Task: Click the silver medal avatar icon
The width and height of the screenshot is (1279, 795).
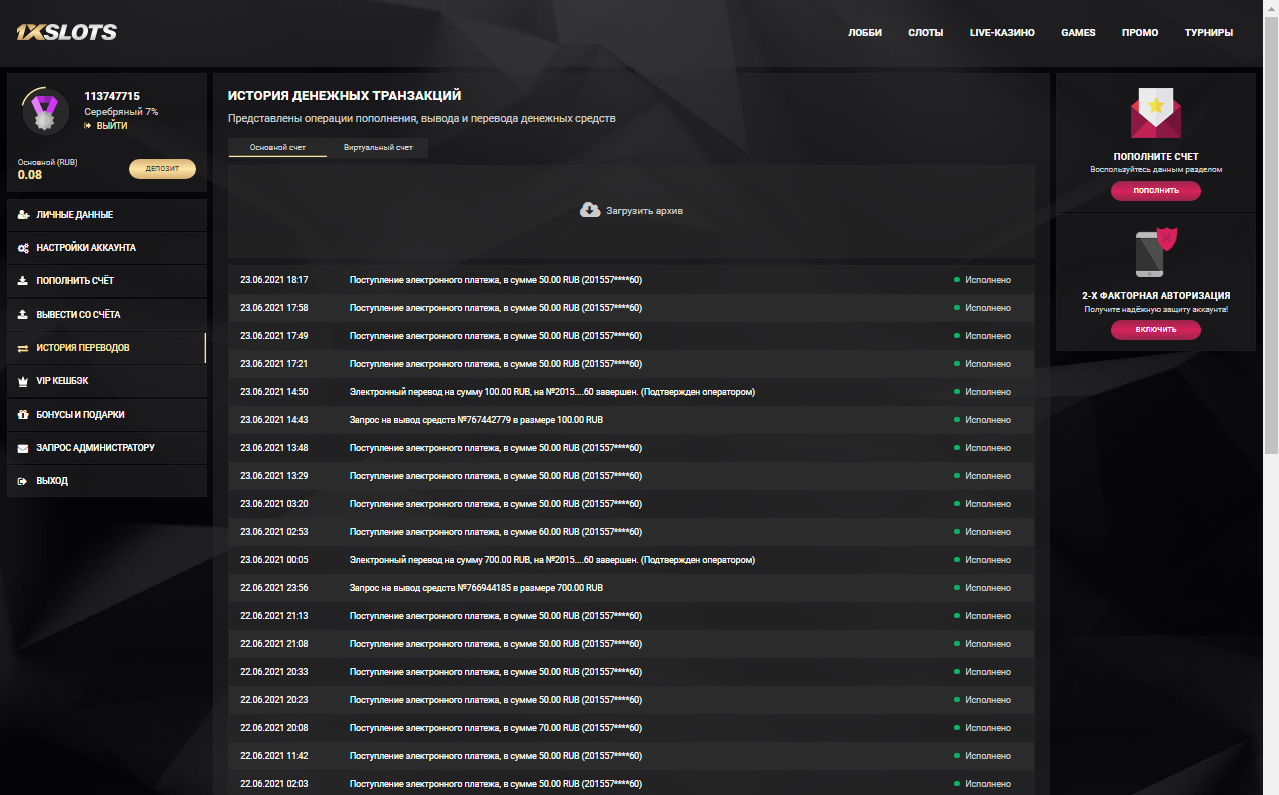Action: [x=45, y=112]
